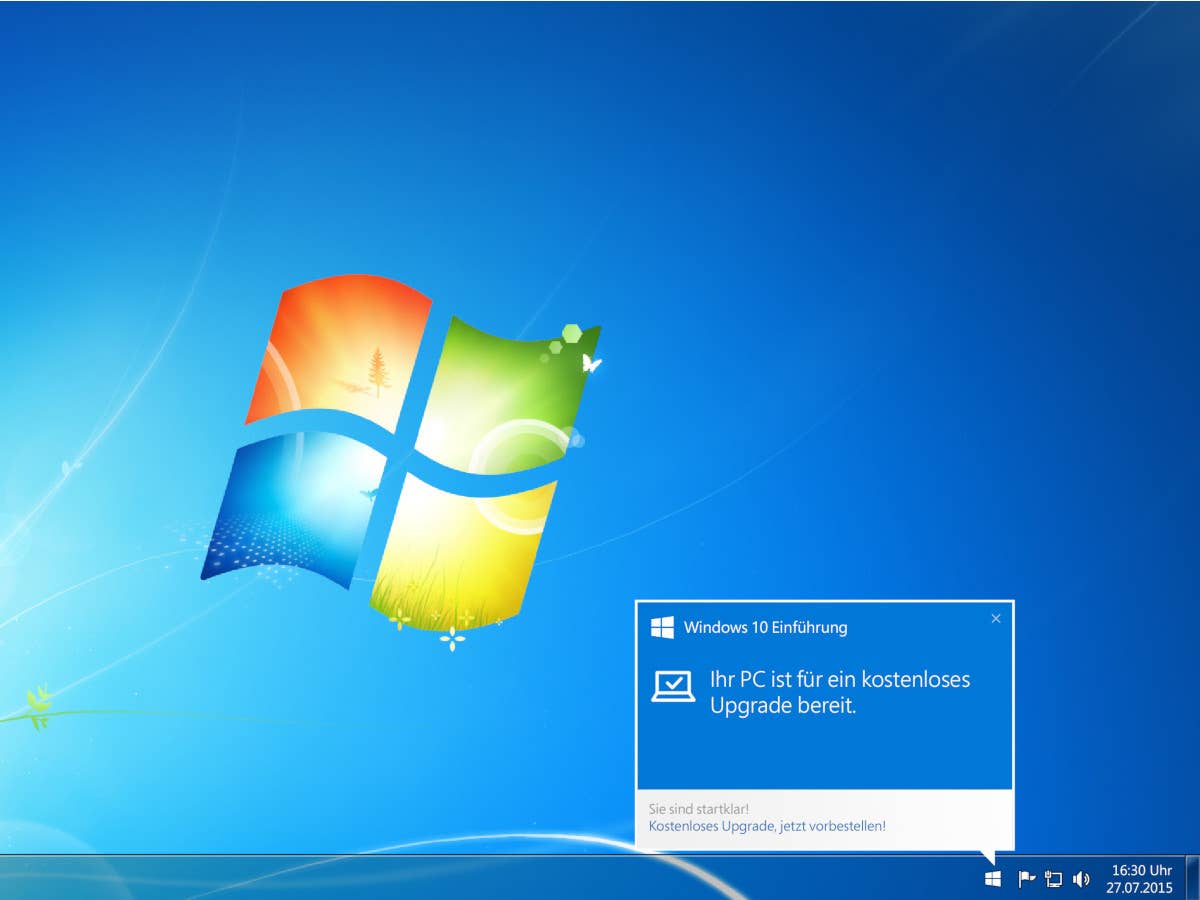Click the Windows logo in notification header
Screen dimensions: 1200x900
[x=662, y=627]
